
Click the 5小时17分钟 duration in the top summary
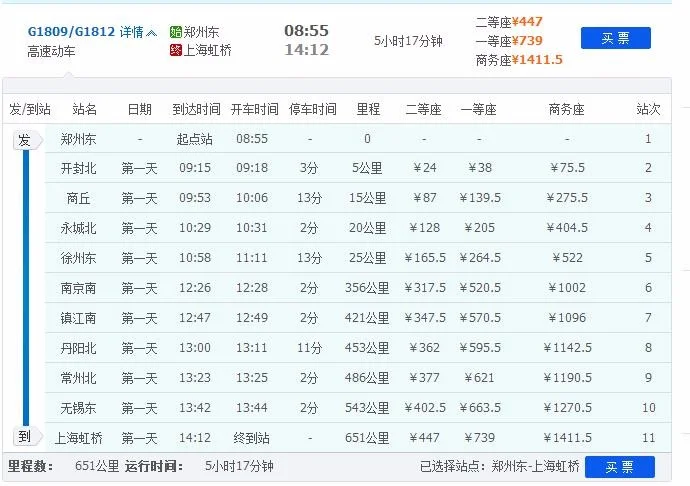point(408,41)
